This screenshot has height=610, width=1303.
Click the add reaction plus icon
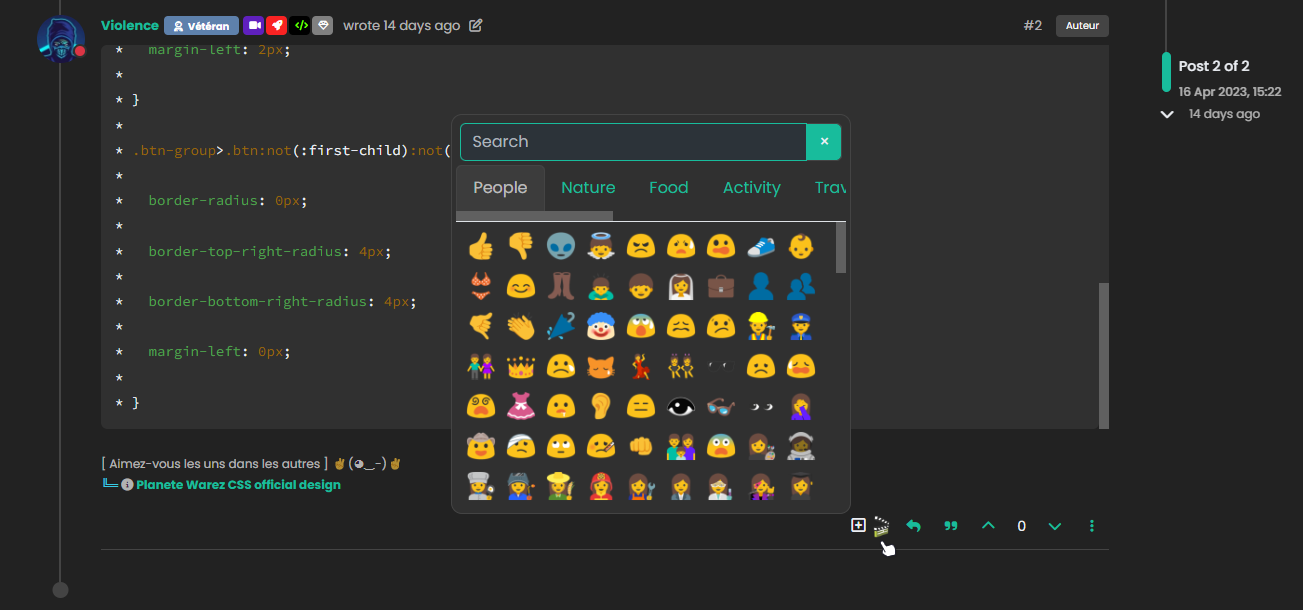(858, 525)
